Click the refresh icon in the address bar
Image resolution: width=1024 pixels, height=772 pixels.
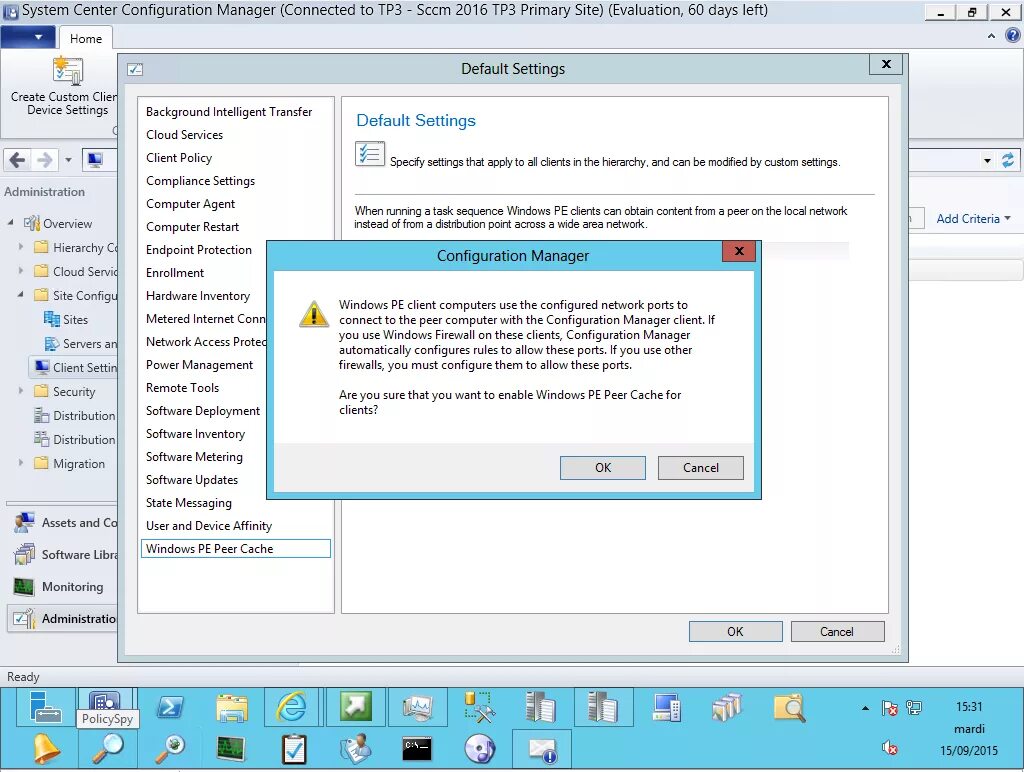click(1008, 160)
